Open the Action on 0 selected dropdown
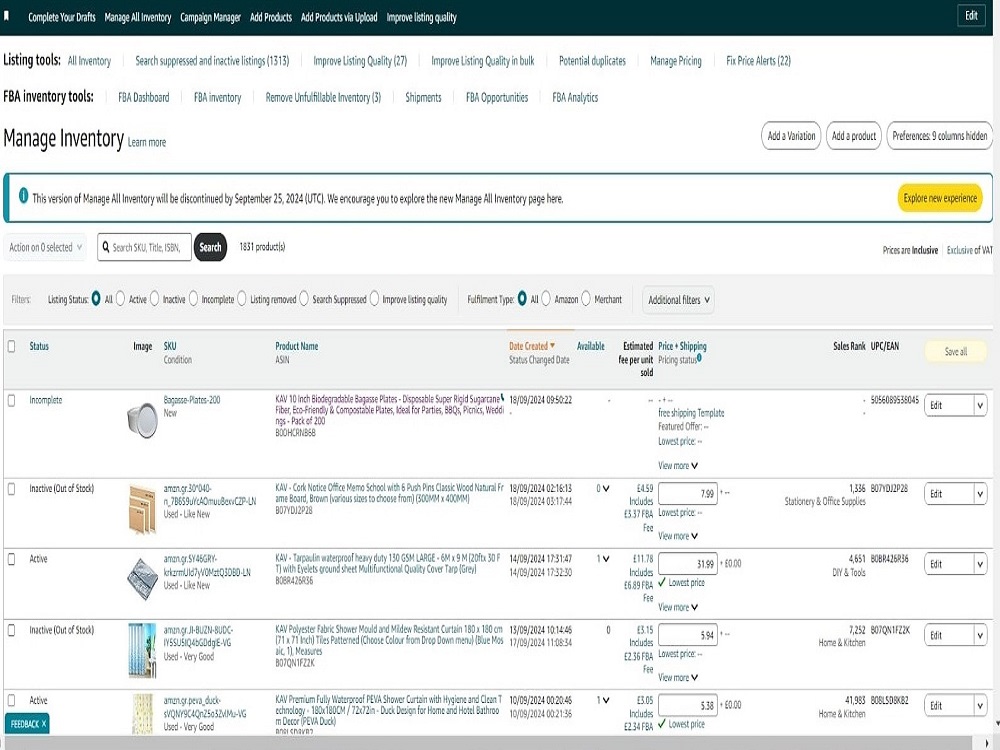1000x750 pixels. point(45,247)
